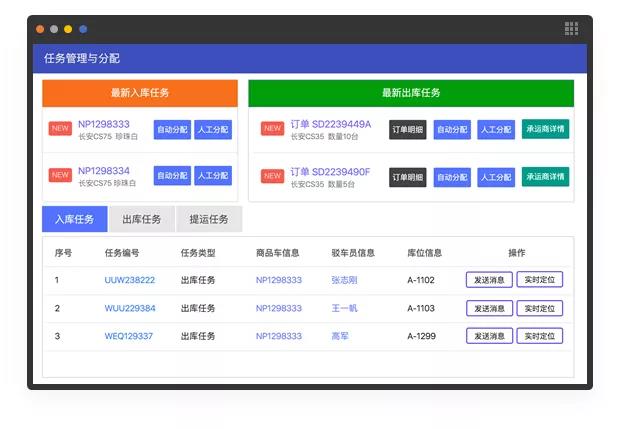The height and width of the screenshot is (429, 620).
Task: Click driver name 张志刚 link
Action: point(345,281)
